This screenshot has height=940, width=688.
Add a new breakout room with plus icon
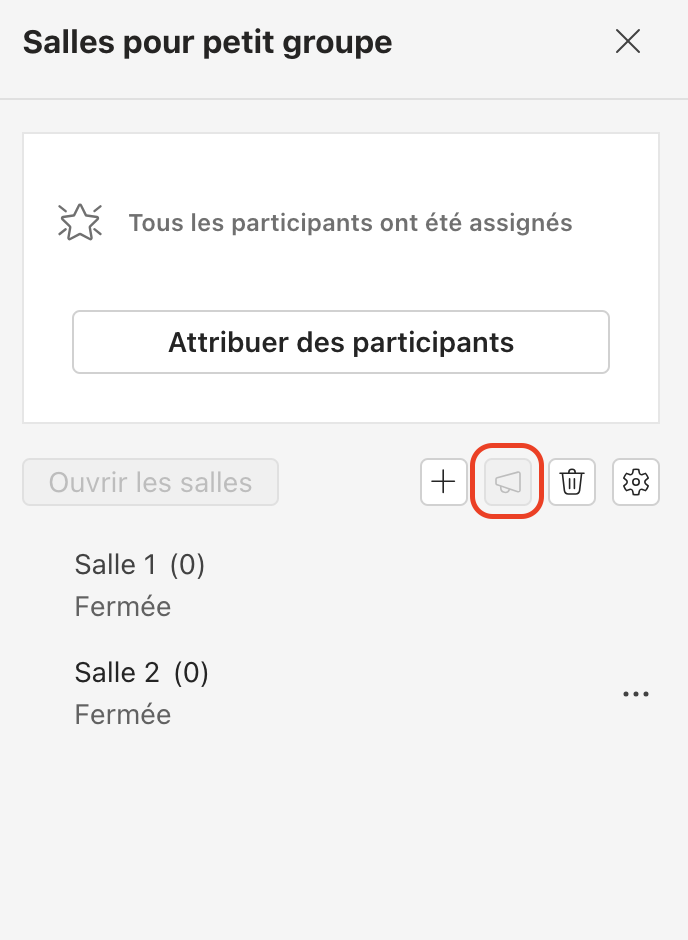coord(443,483)
